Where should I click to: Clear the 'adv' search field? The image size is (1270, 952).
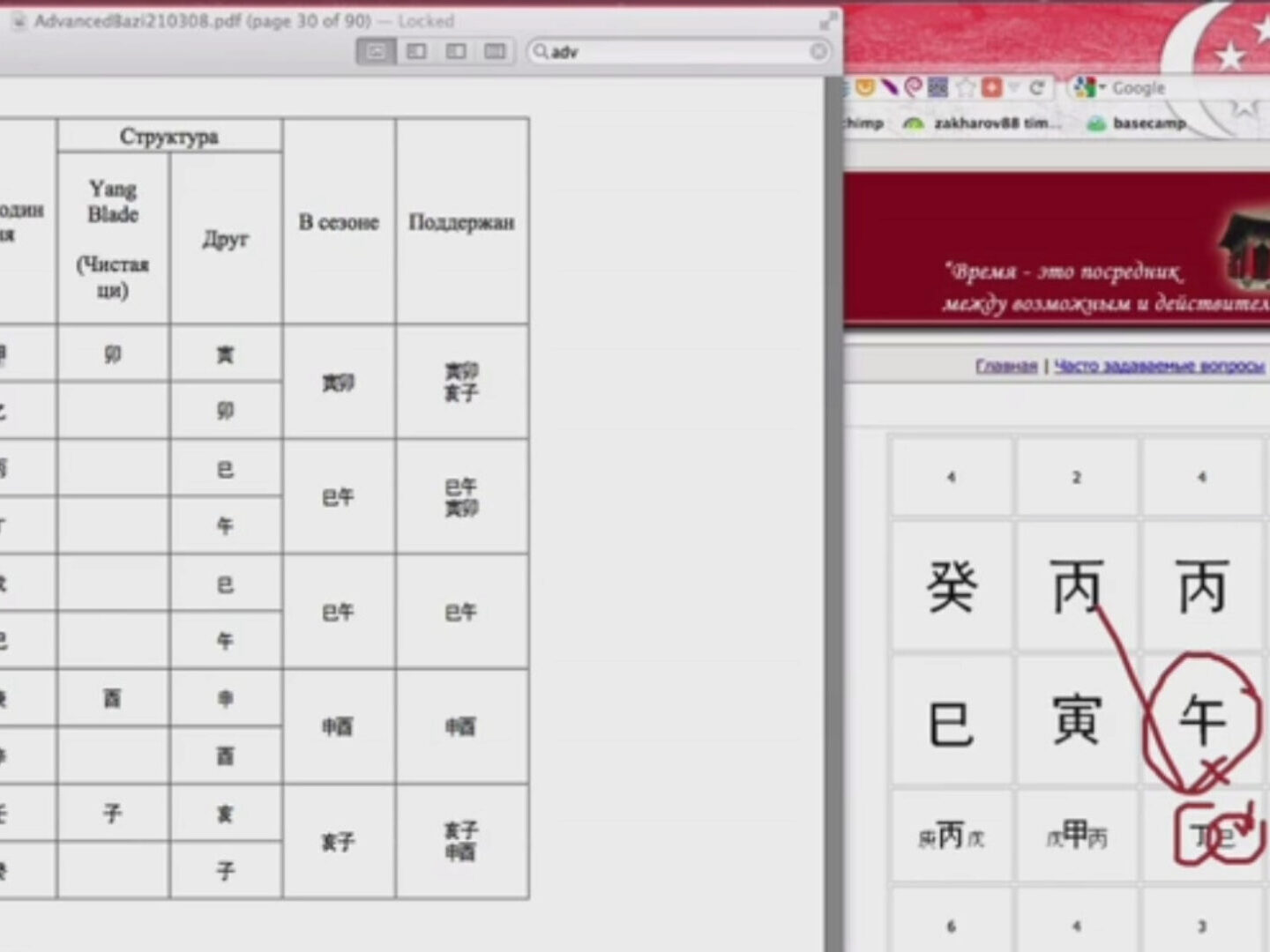[x=818, y=52]
